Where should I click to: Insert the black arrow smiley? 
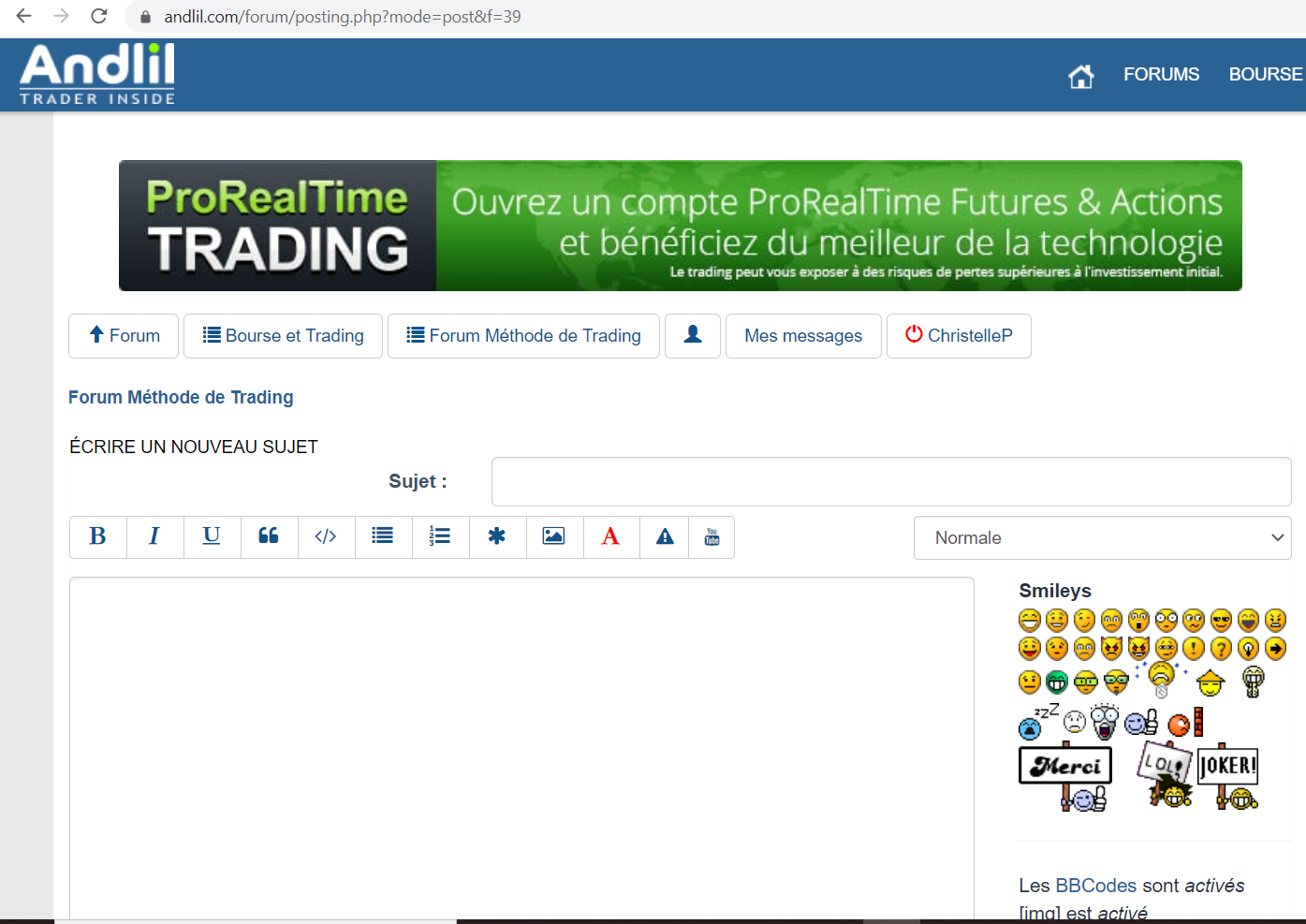click(x=1275, y=649)
